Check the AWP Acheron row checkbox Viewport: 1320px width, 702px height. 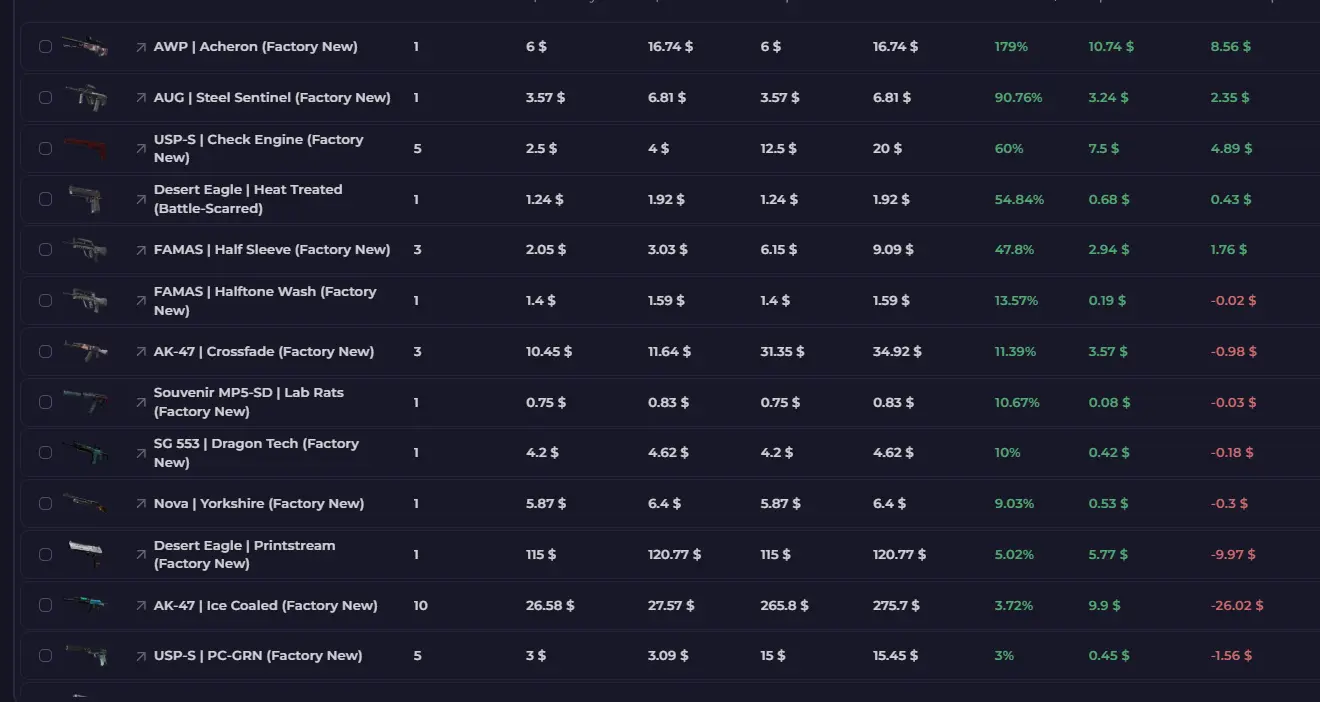coord(45,47)
